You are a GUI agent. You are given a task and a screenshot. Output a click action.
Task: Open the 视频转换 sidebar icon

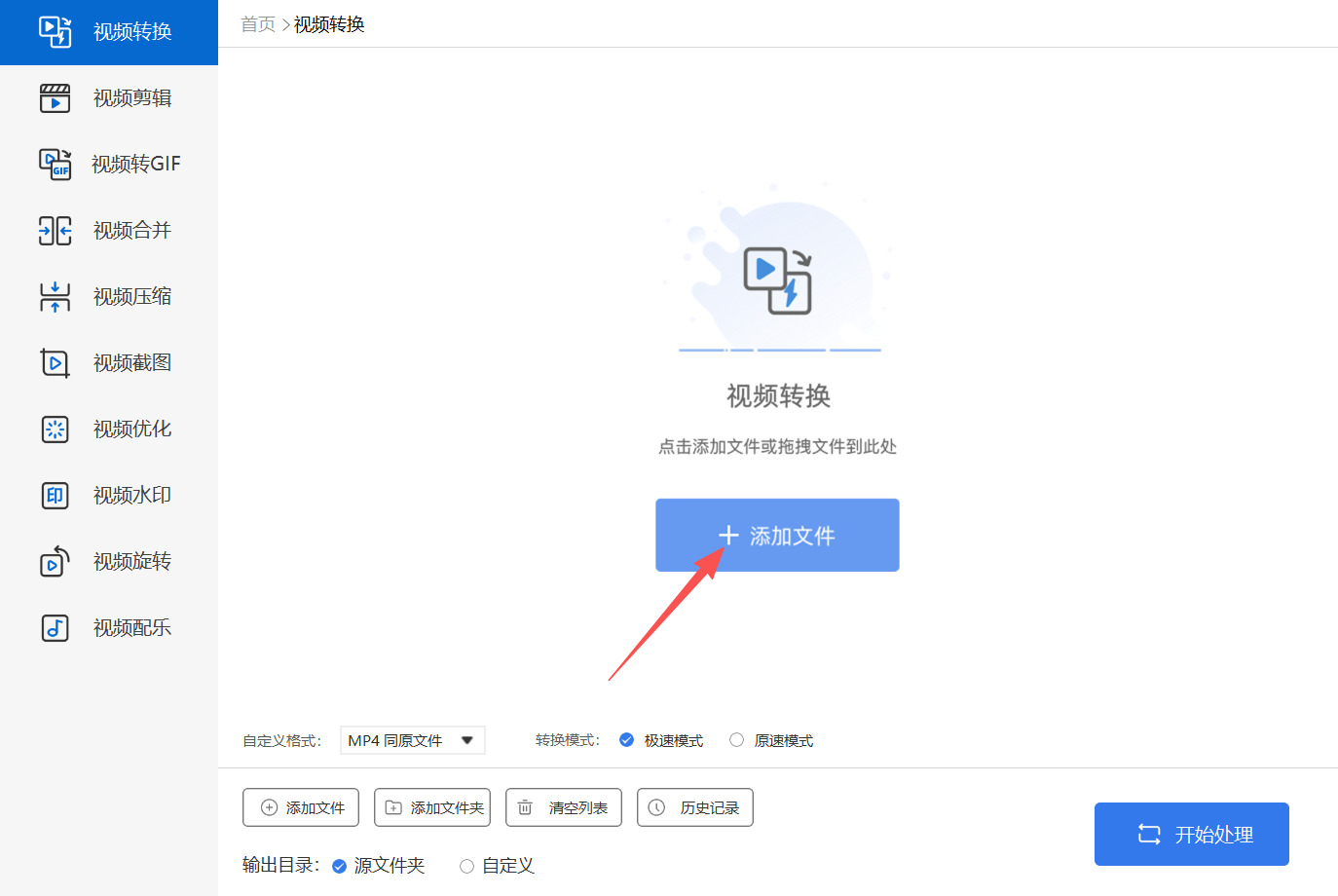click(x=55, y=31)
